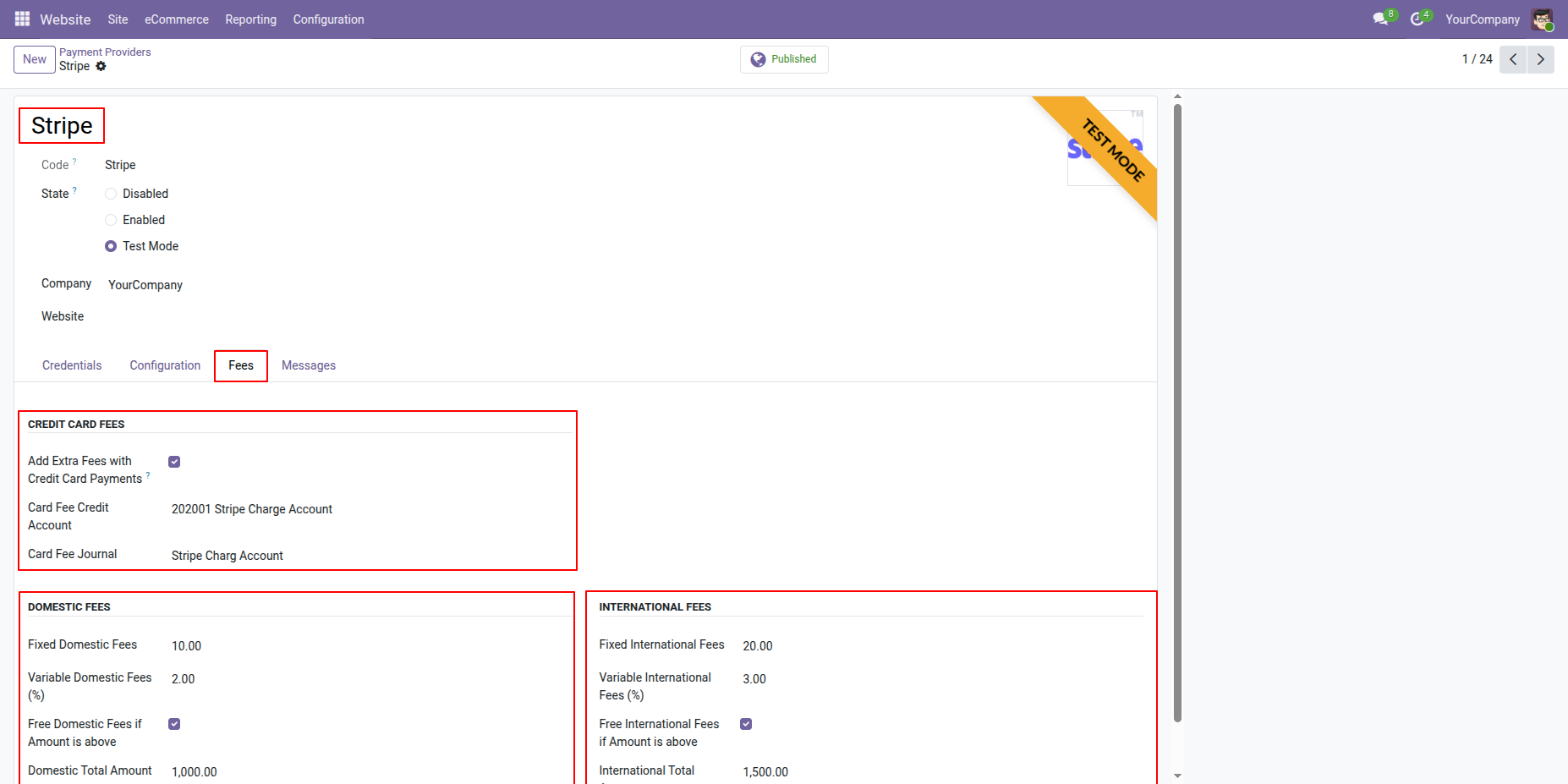Select the Disabled state option
The image size is (1568, 784).
click(111, 194)
